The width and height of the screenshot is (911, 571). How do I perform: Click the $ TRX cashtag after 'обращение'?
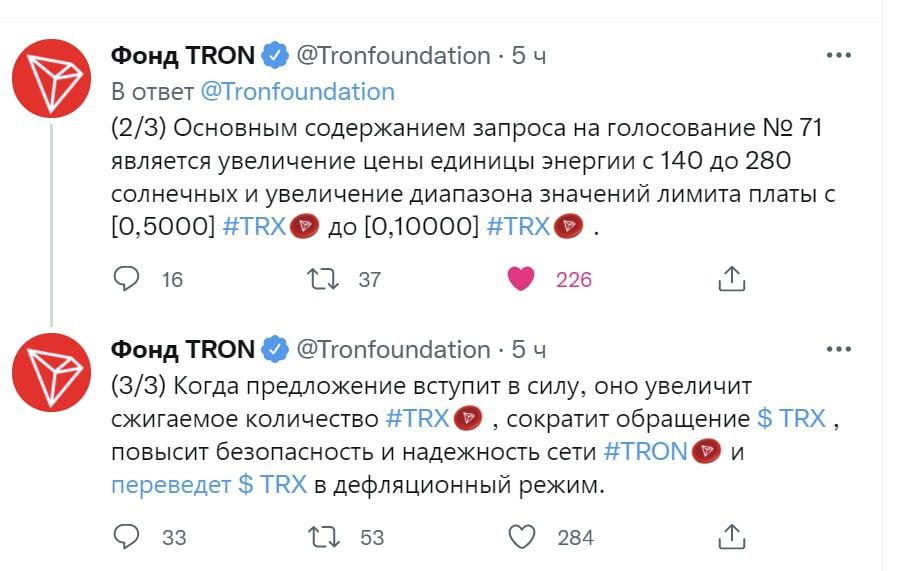point(791,418)
